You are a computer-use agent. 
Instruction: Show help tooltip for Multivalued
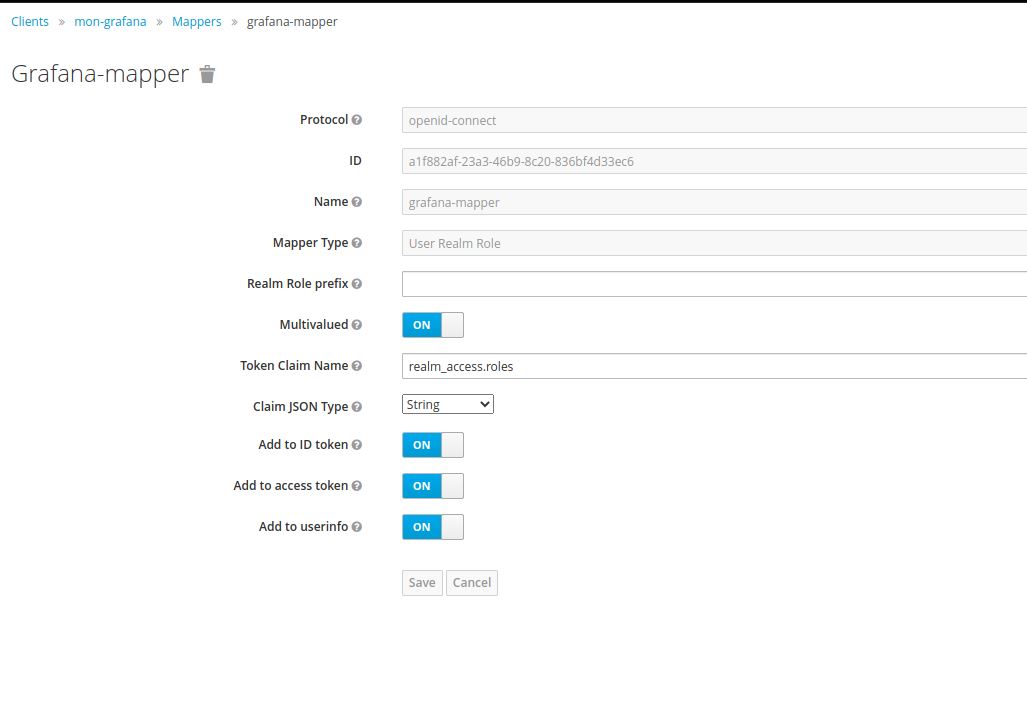356,325
